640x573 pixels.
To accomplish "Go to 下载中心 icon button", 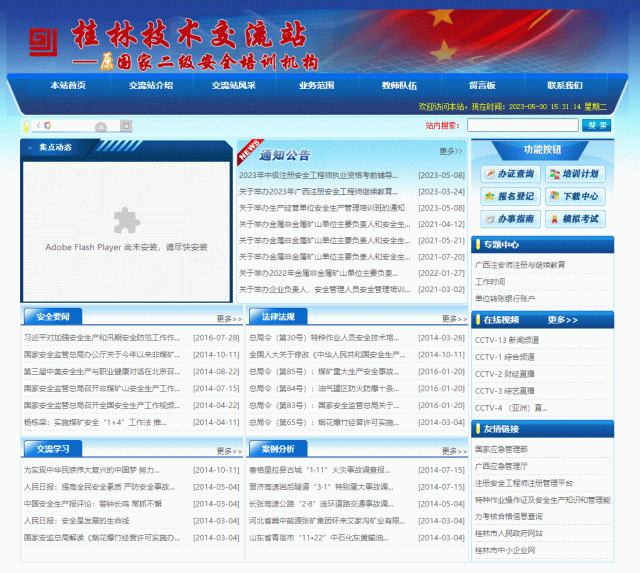I will pyautogui.click(x=574, y=196).
